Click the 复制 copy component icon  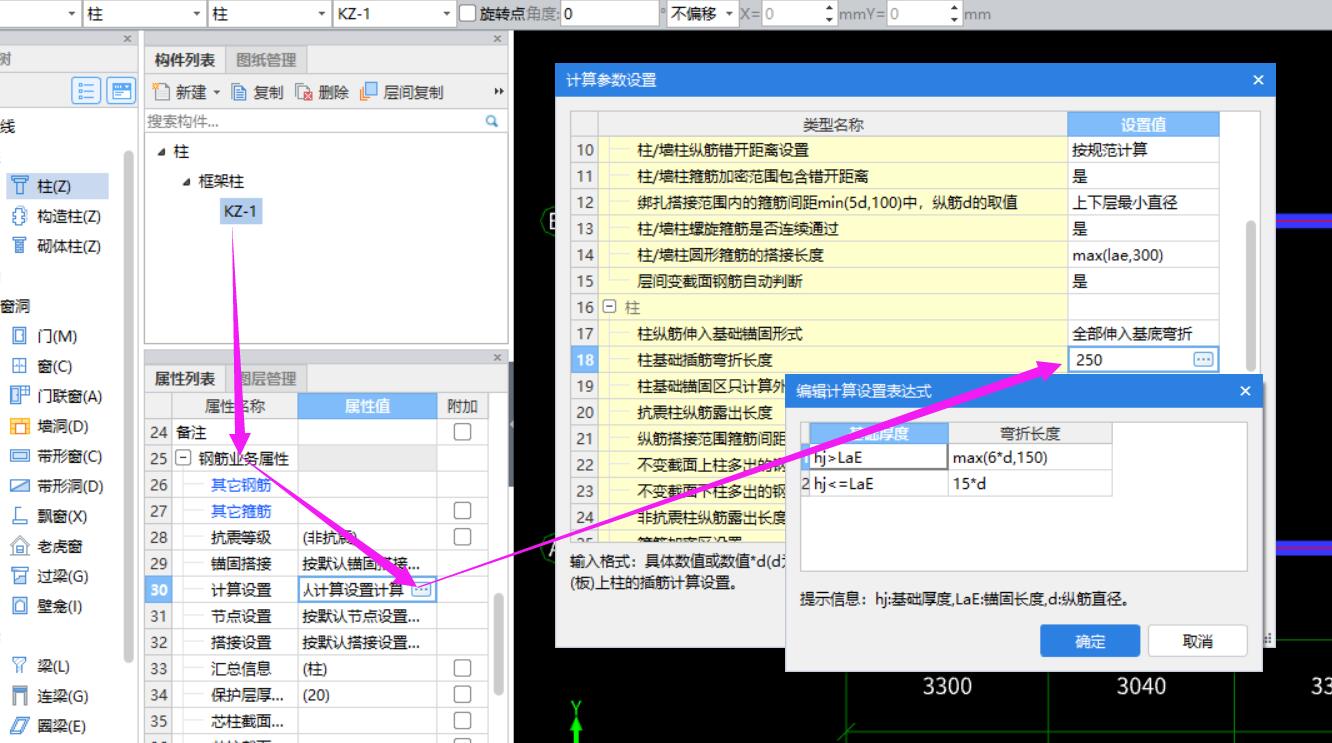240,92
